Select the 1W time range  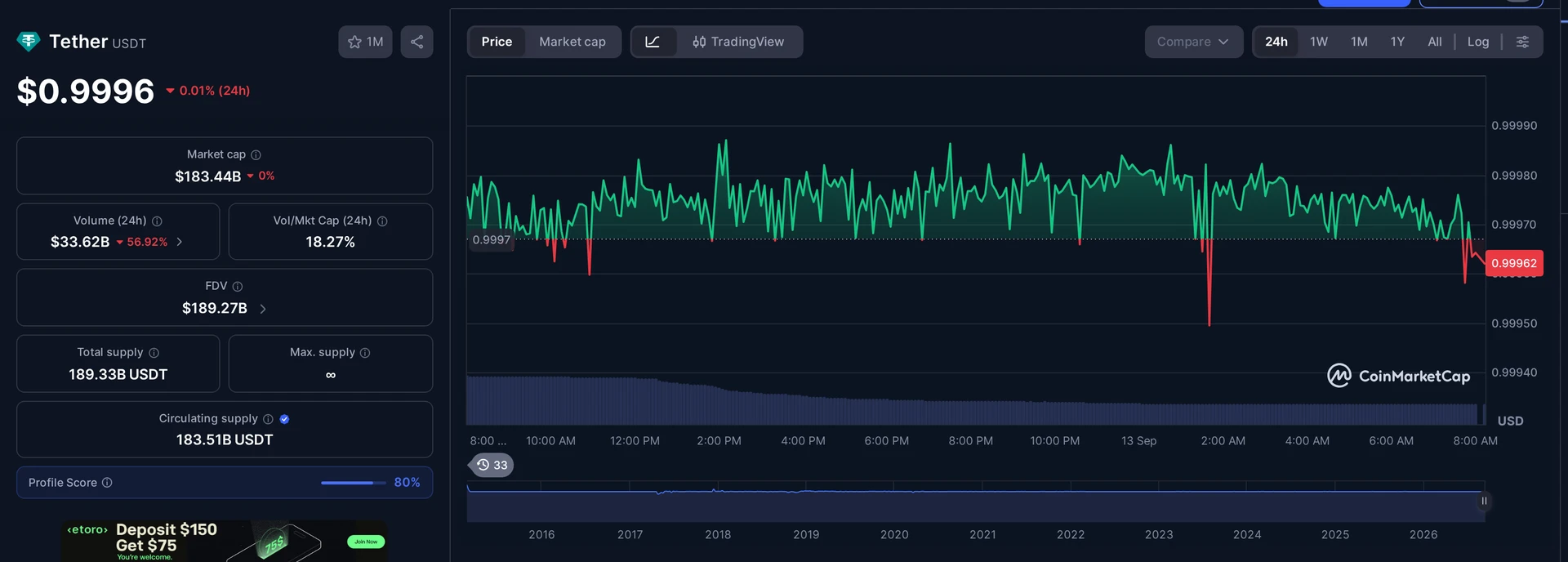1319,42
